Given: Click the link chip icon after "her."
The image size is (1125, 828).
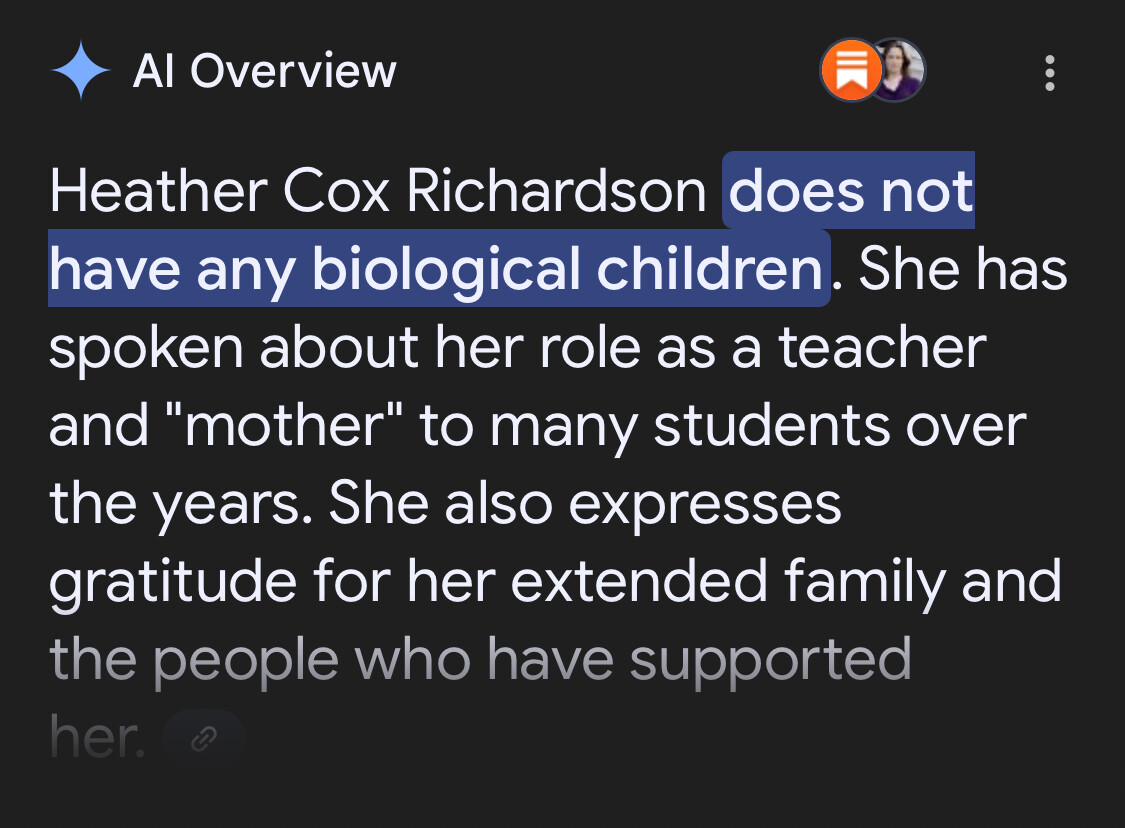Looking at the screenshot, I should pyautogui.click(x=204, y=739).
